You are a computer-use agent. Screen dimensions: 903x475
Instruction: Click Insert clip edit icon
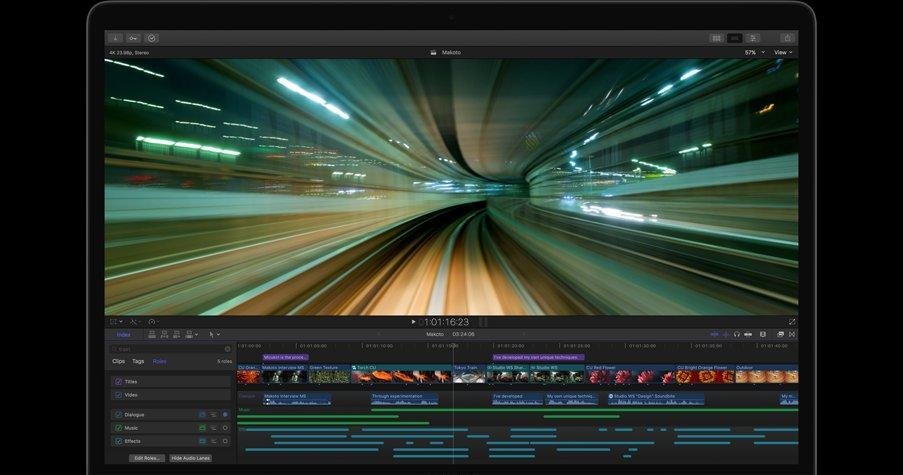pos(165,334)
